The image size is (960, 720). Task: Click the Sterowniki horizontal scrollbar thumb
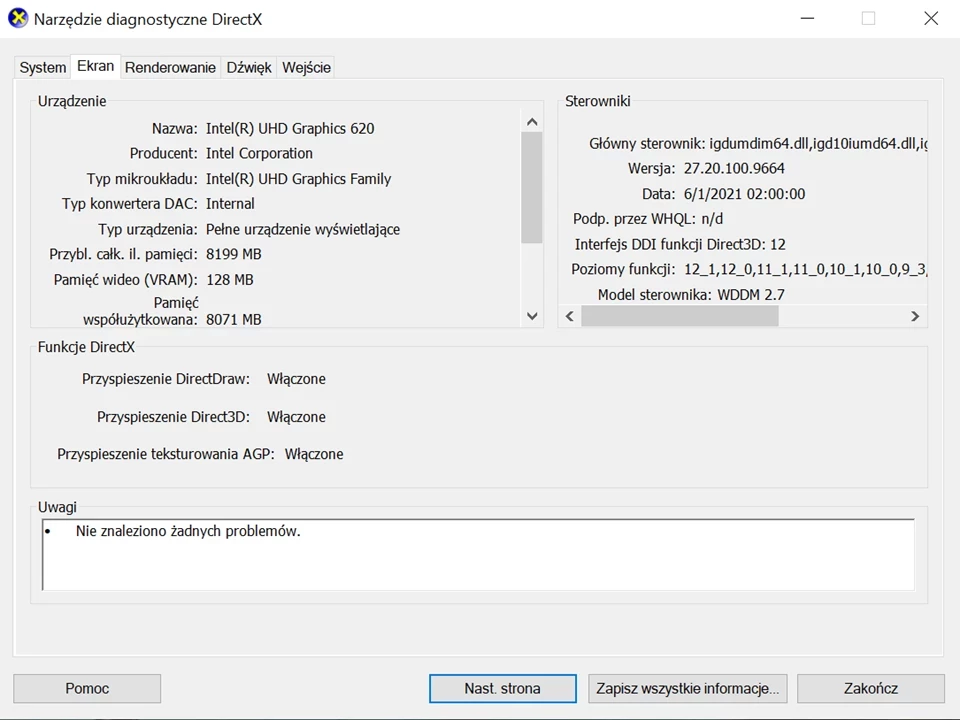[680, 316]
